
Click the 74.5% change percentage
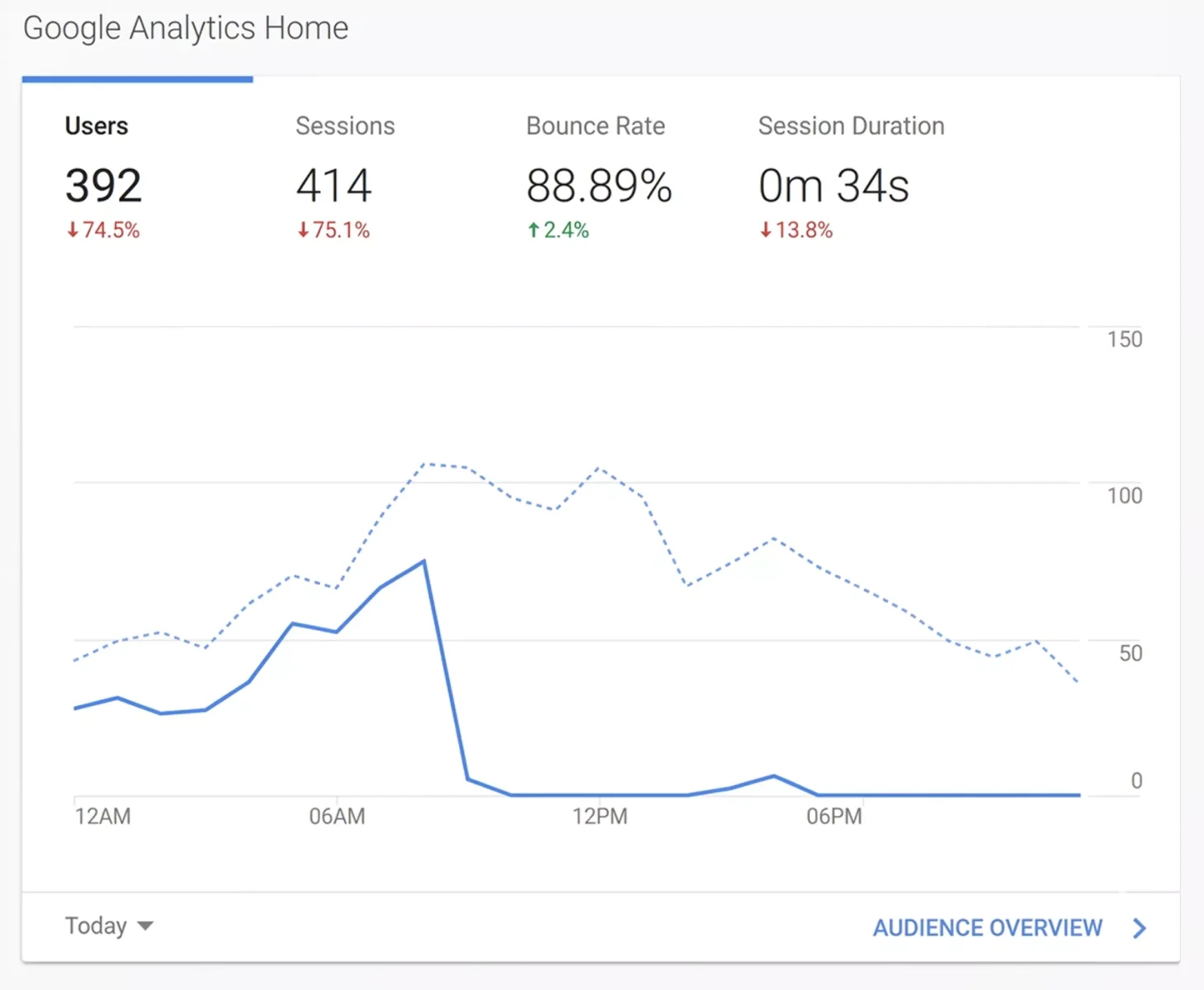[111, 231]
